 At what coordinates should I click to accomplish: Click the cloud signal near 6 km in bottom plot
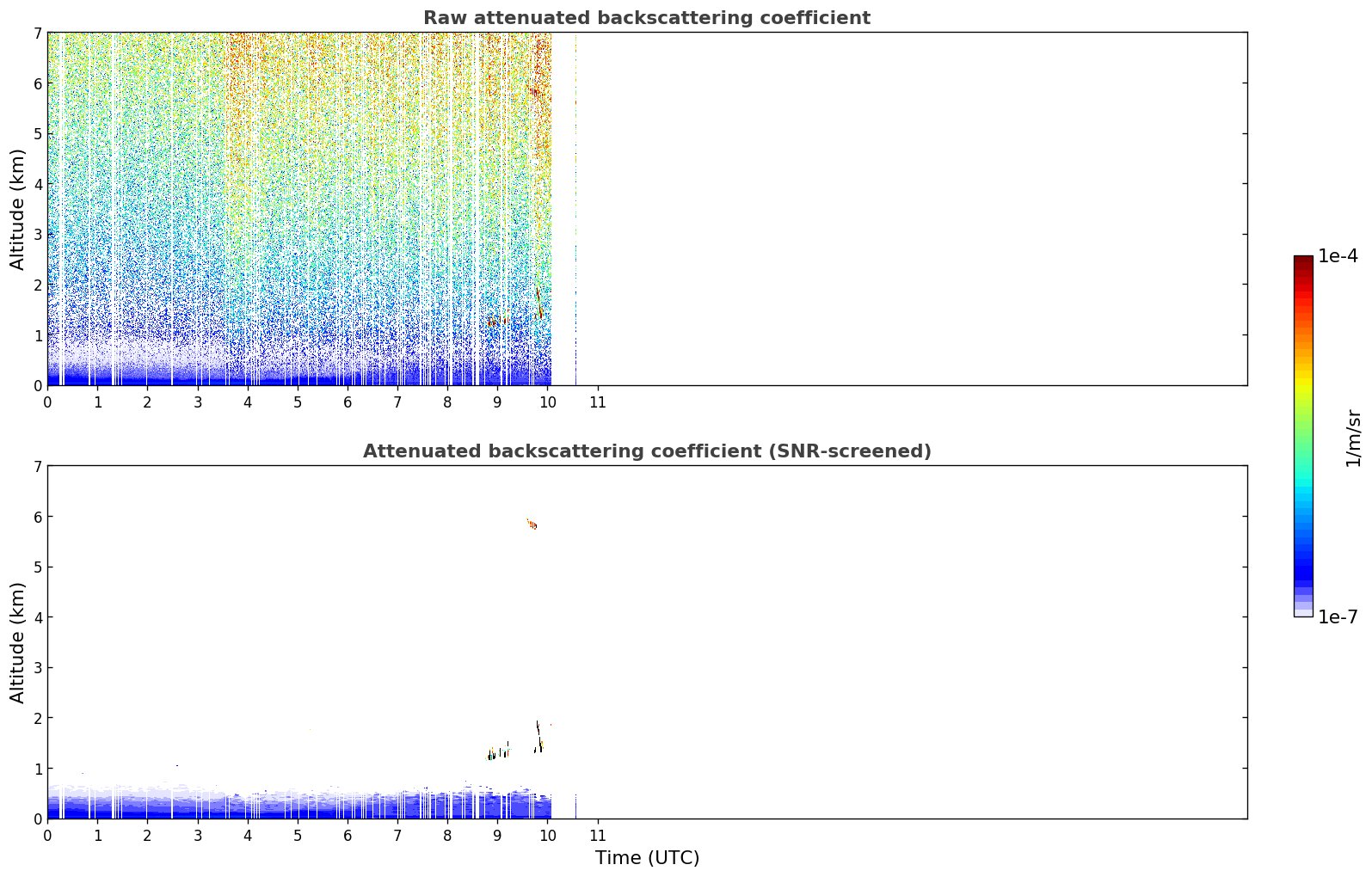click(x=532, y=524)
